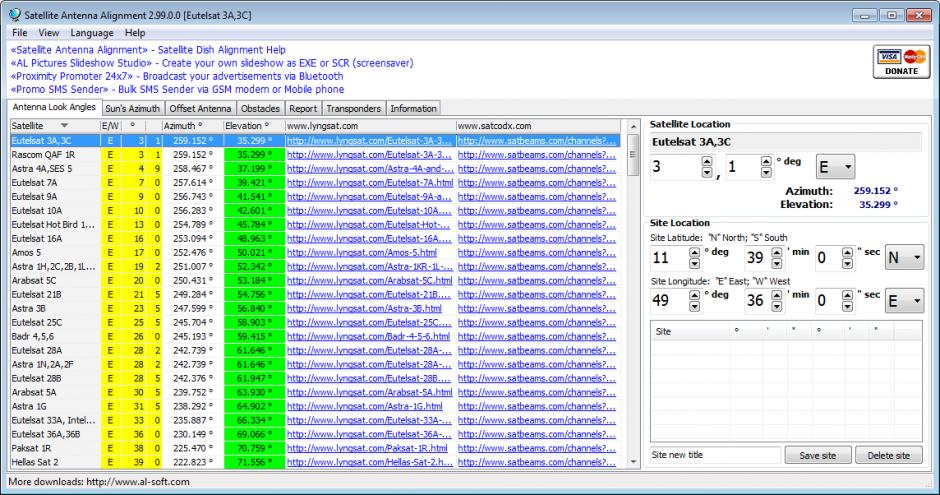Select Eutelsat 7A satellite row
The image size is (940, 495).
[x=315, y=183]
